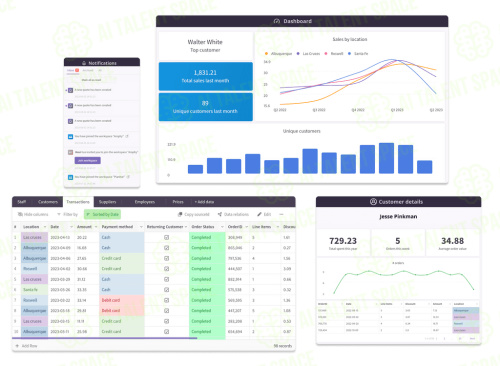The width and height of the screenshot is (500, 366).
Task: Select the Transactions tab
Action: point(78,202)
